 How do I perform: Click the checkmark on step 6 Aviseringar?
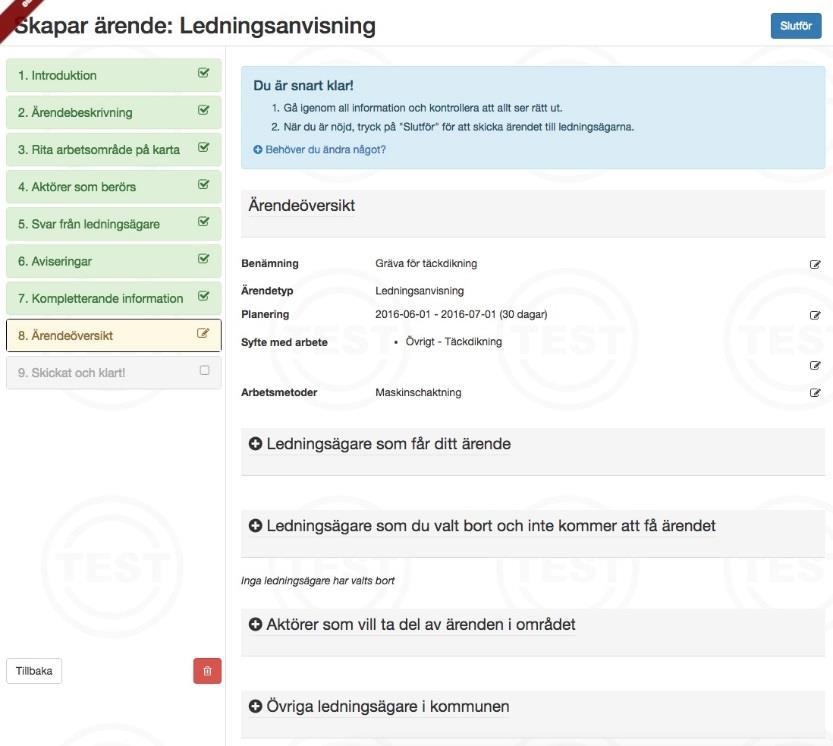203,259
